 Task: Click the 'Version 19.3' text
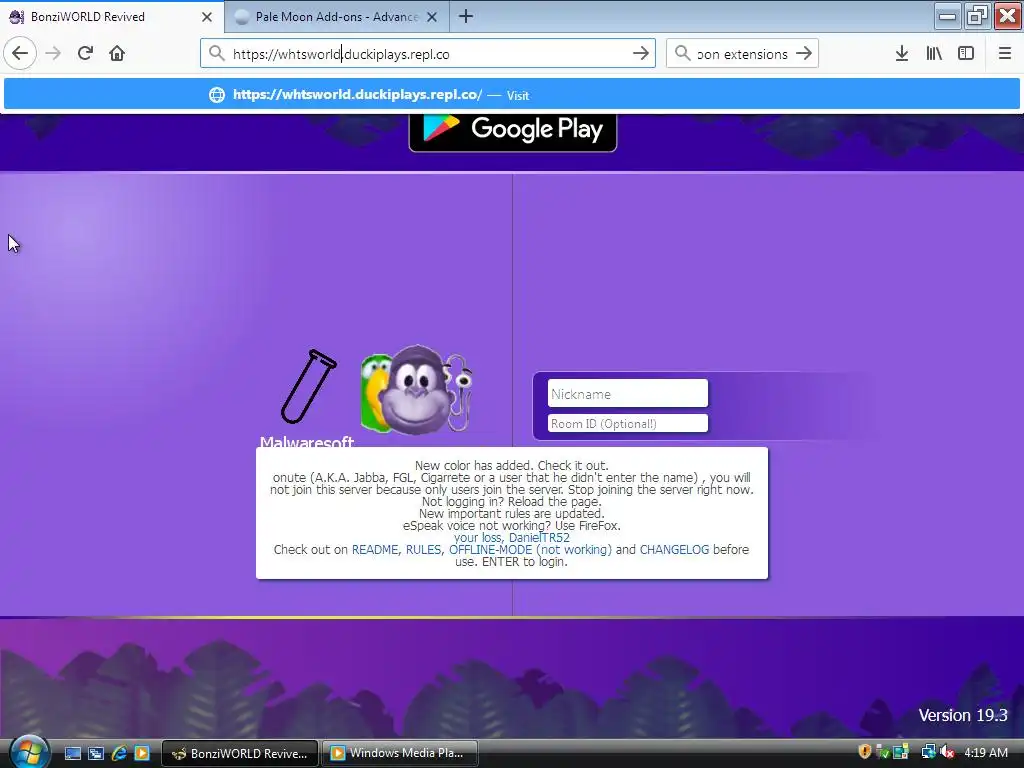coord(963,715)
